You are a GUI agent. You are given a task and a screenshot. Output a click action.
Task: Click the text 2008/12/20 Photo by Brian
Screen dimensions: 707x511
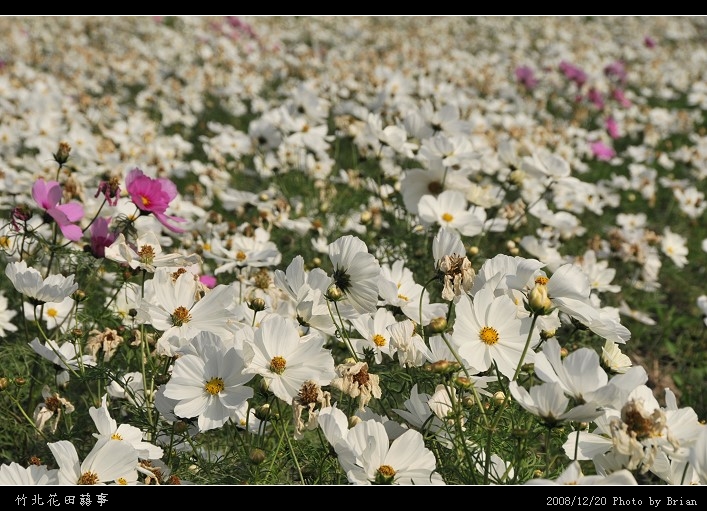click(621, 501)
